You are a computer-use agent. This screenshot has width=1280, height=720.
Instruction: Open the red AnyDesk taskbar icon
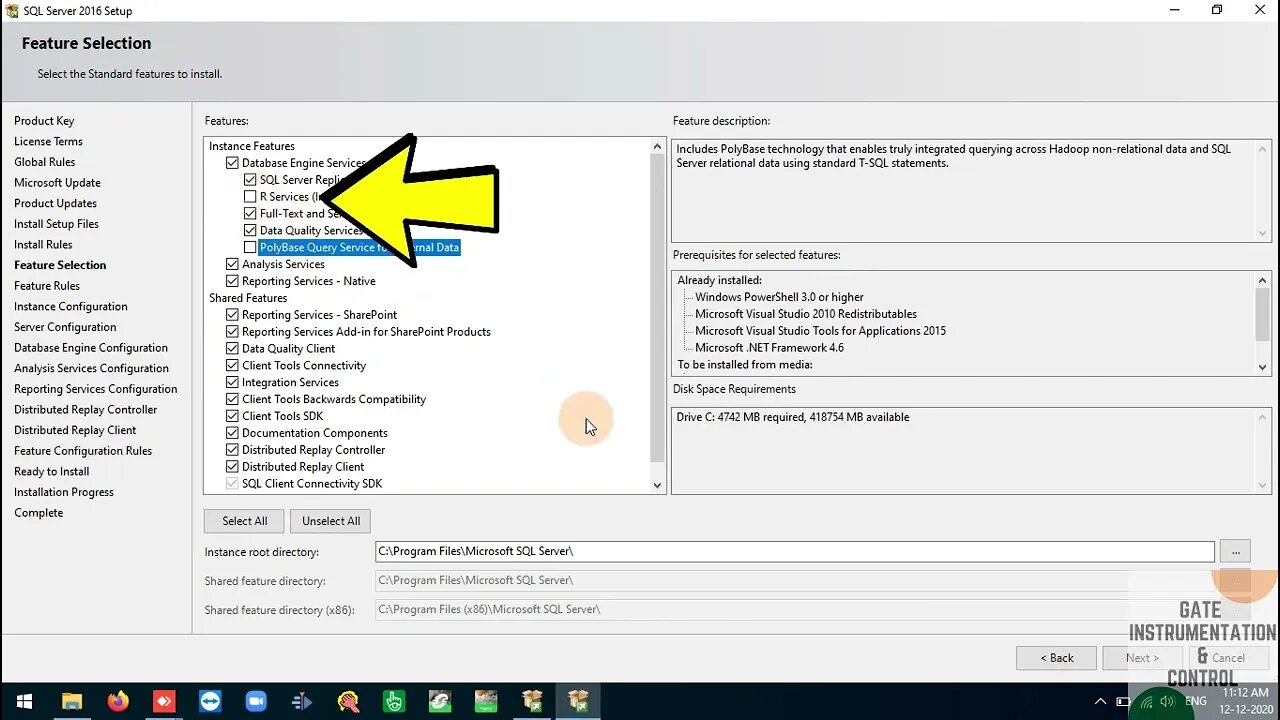click(x=164, y=701)
